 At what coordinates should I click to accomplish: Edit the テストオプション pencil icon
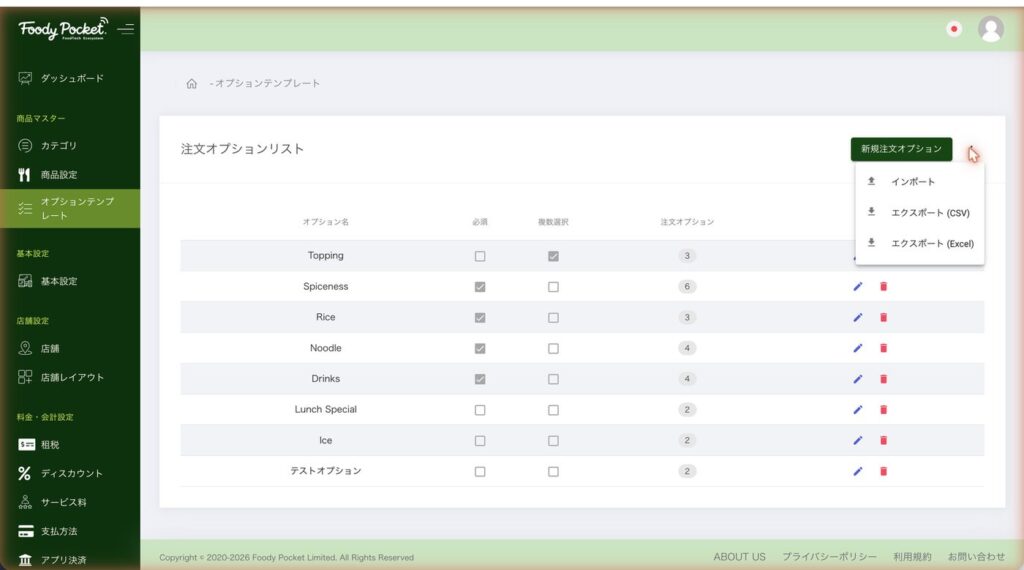[857, 471]
